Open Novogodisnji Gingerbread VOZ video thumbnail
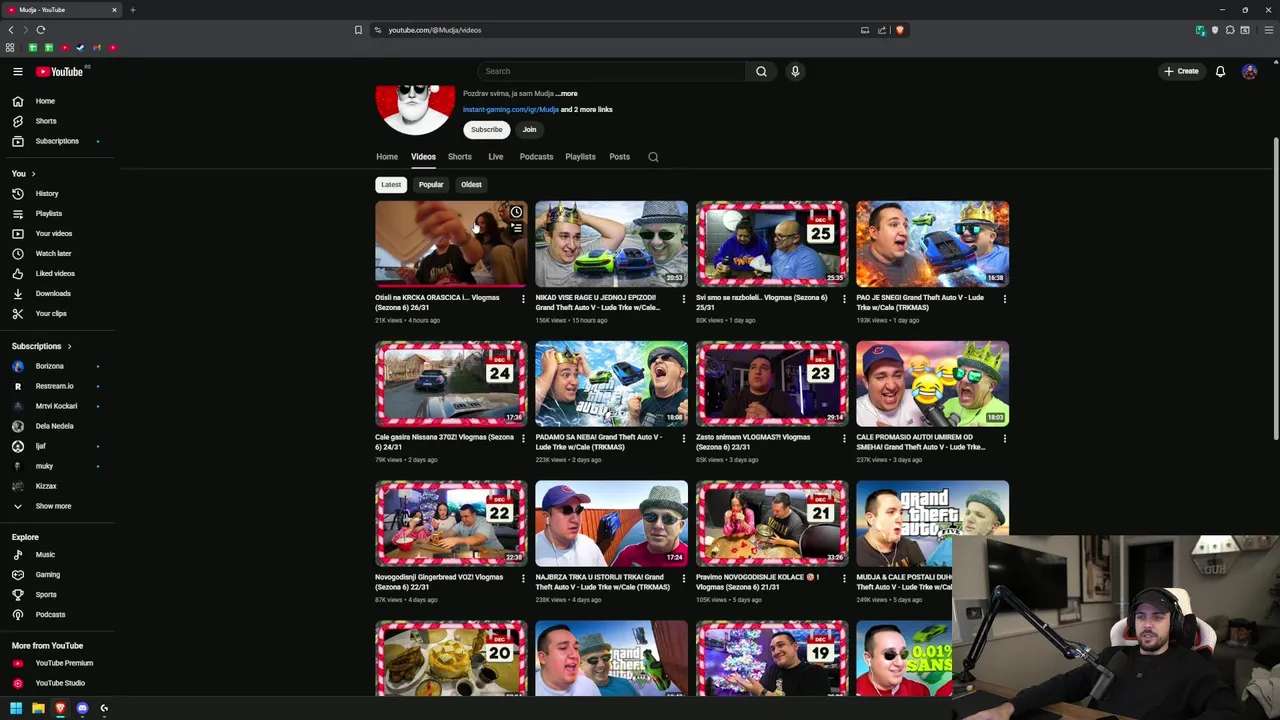Screen dimensions: 1280x720 (x=451, y=524)
